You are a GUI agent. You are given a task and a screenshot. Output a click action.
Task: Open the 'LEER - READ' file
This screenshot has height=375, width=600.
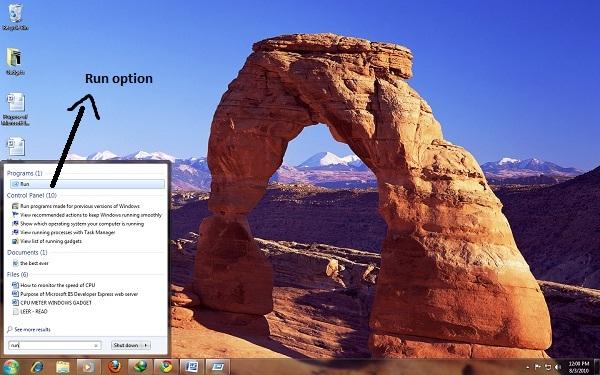point(34,311)
